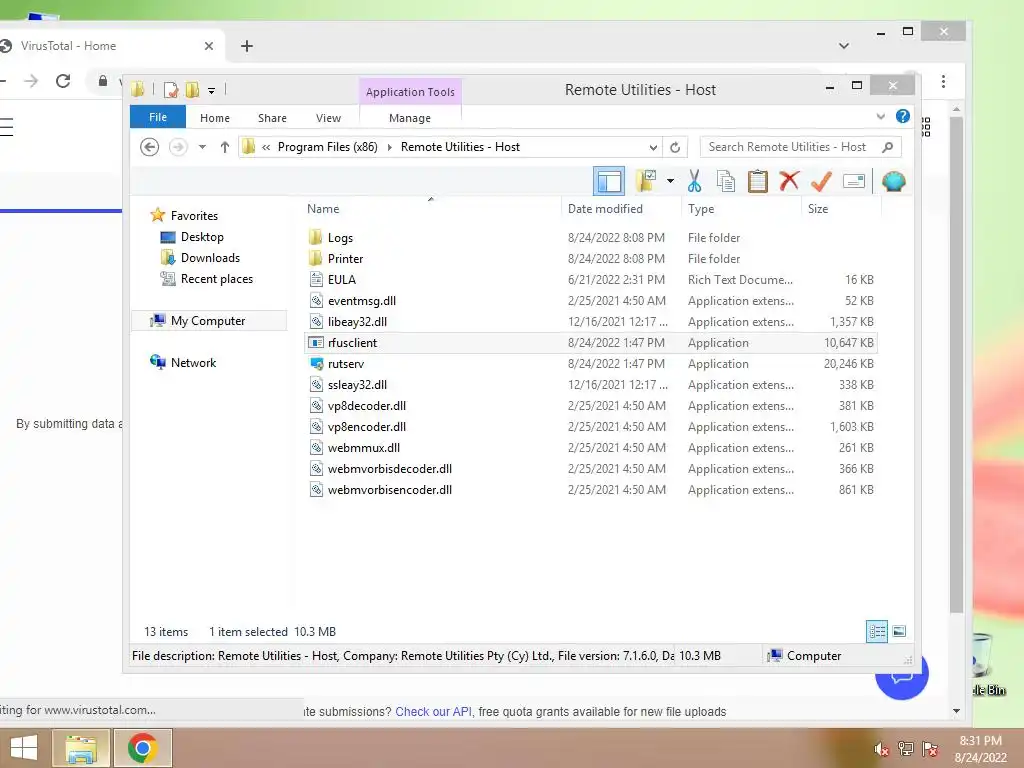Select Favorites in navigation pane
Viewport: 1024px width, 768px height.
(194, 216)
